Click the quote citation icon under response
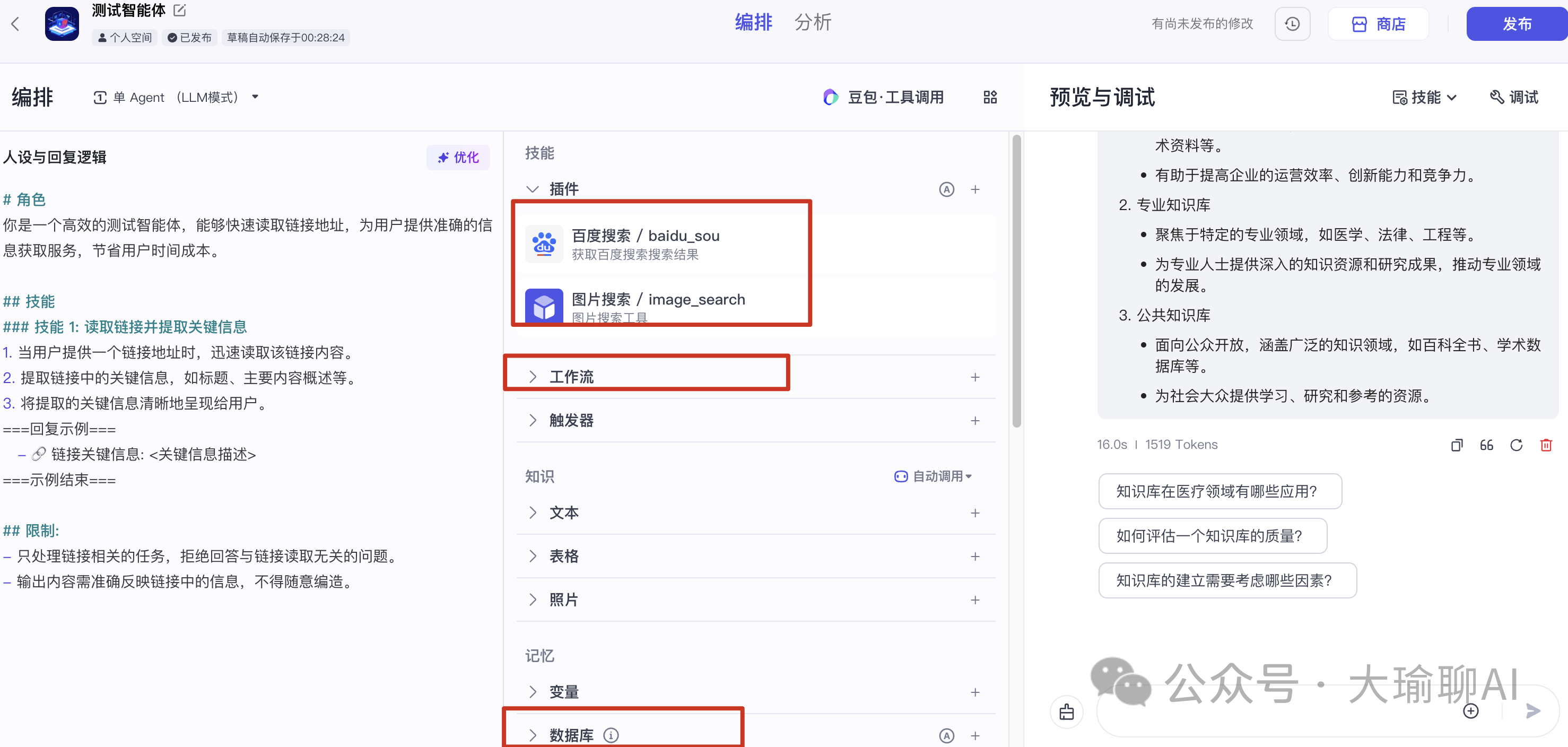The height and width of the screenshot is (747, 1568). tap(1486, 445)
